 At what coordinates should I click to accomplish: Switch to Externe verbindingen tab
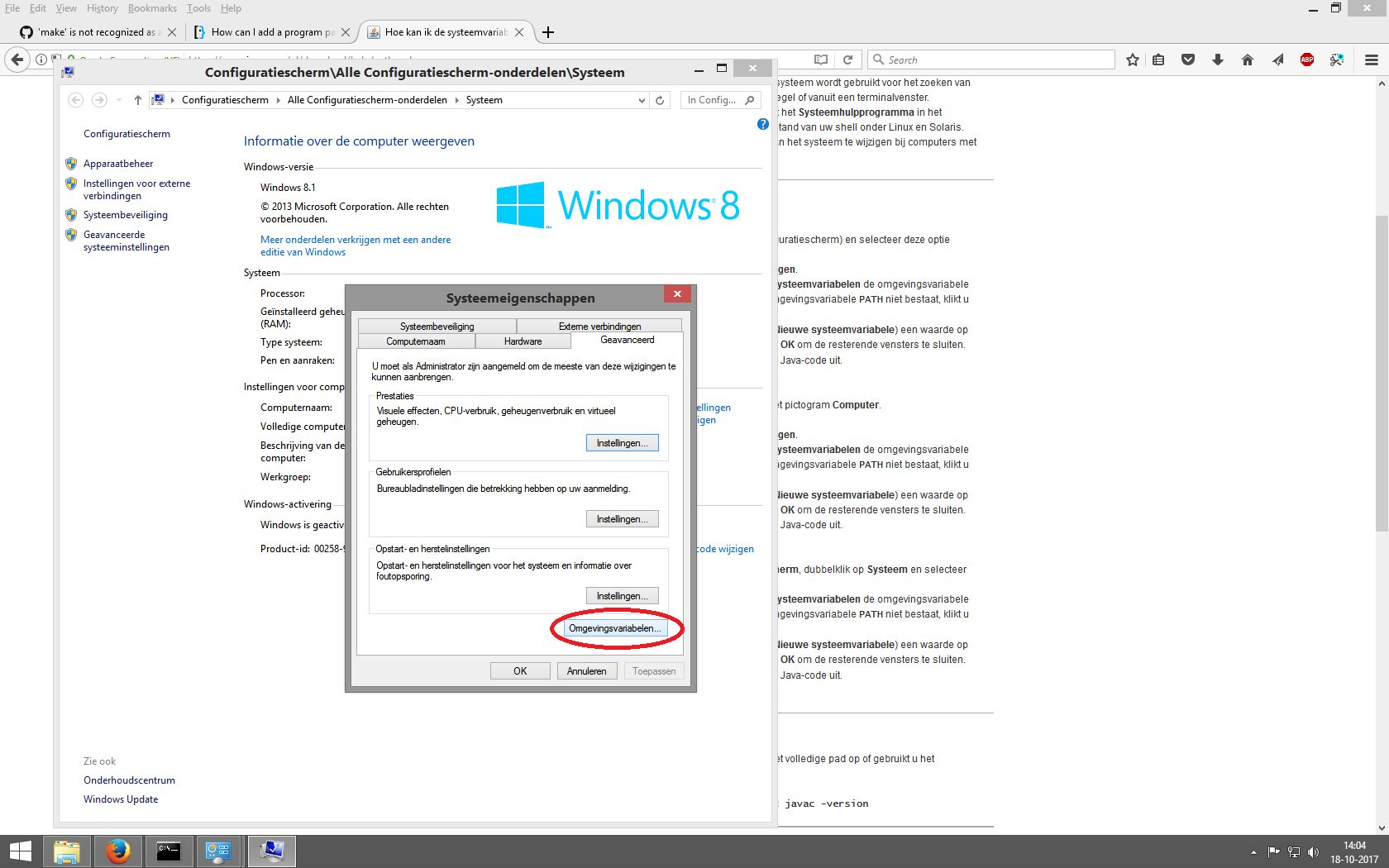[x=600, y=326]
